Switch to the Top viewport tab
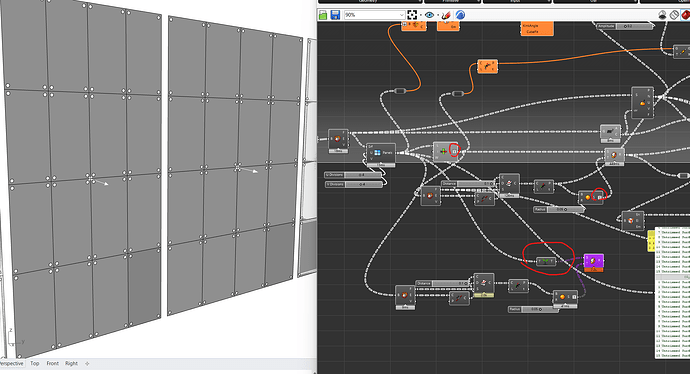This screenshot has height=374, width=690. (x=35, y=363)
